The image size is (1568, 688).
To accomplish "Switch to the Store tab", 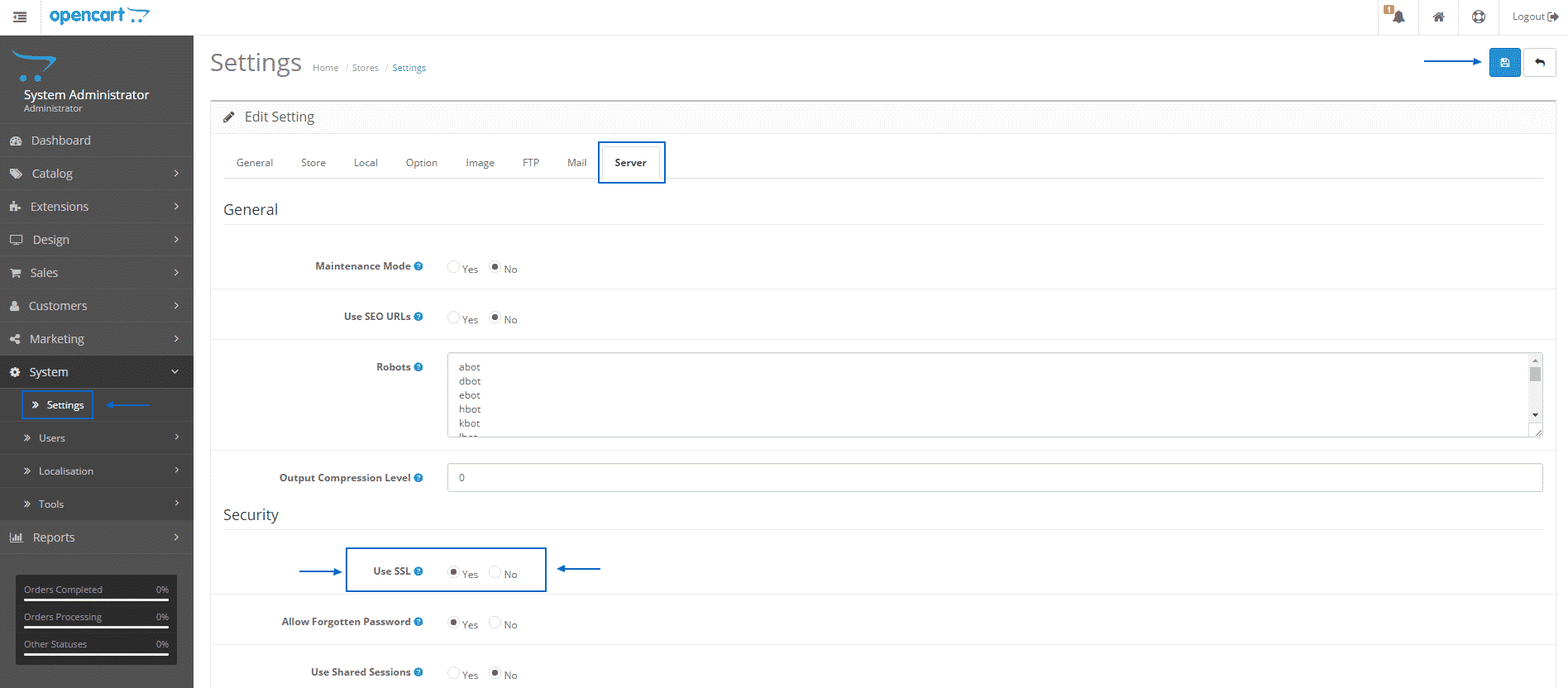I will click(x=313, y=163).
